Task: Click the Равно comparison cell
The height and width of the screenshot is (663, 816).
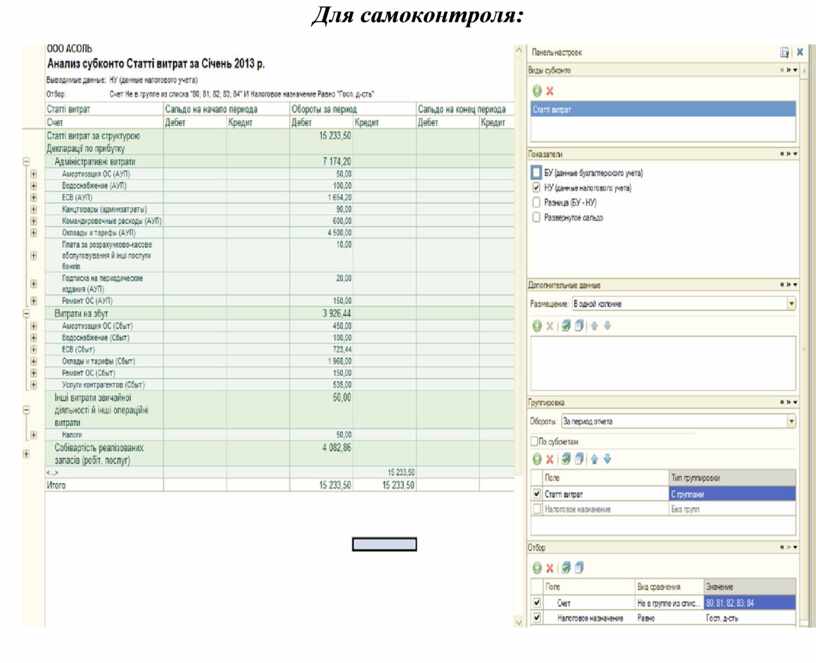Action: [669, 618]
